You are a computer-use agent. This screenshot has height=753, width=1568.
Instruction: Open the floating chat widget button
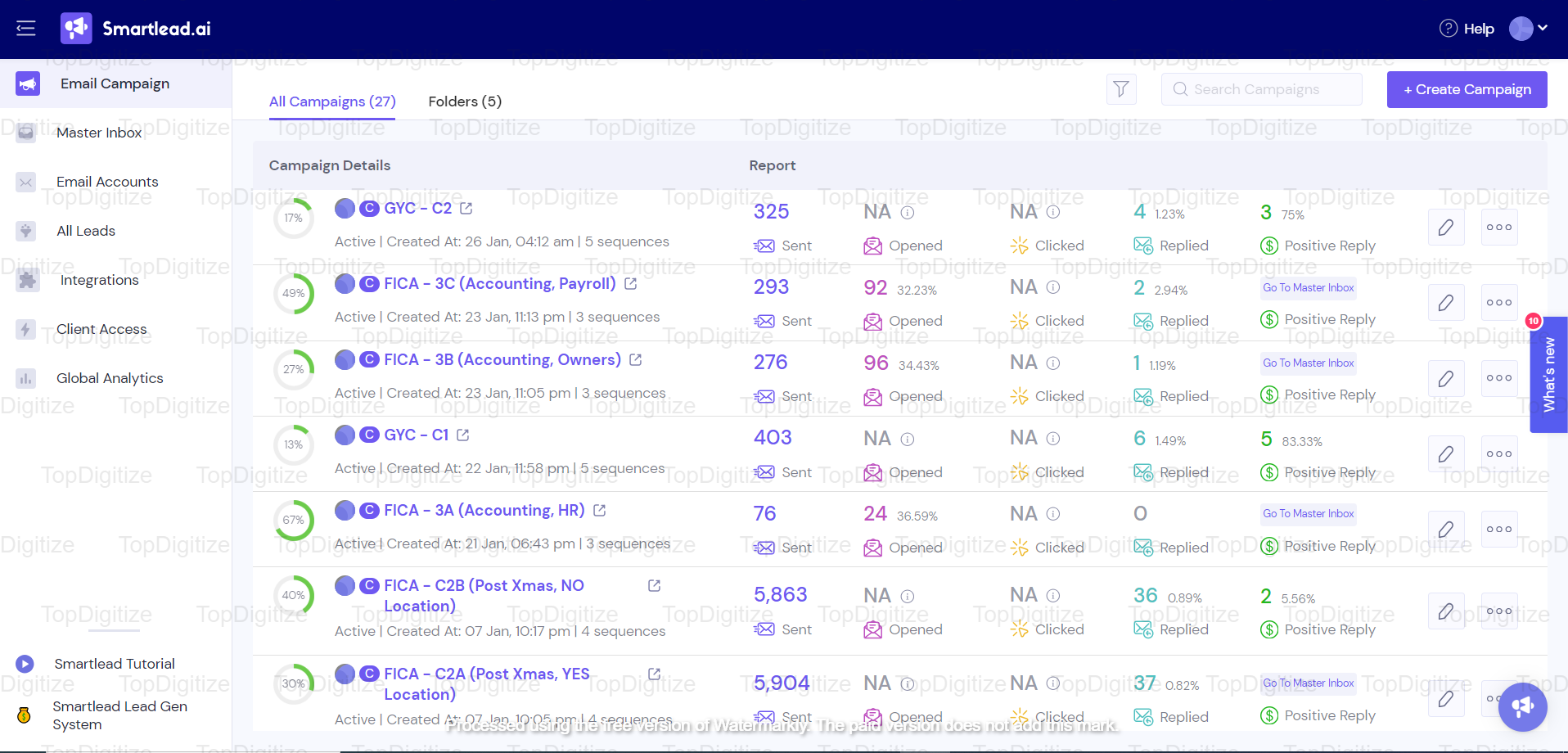coord(1523,707)
